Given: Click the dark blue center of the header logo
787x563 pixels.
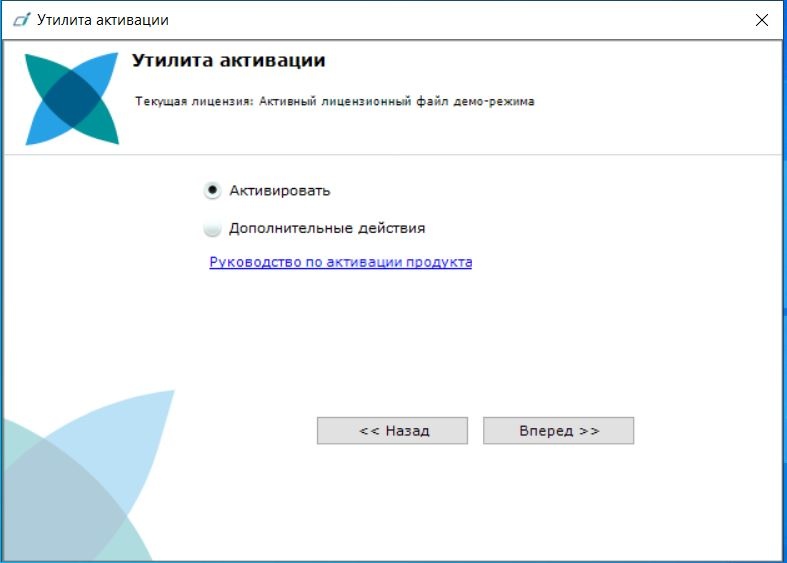Looking at the screenshot, I should click(x=70, y=99).
